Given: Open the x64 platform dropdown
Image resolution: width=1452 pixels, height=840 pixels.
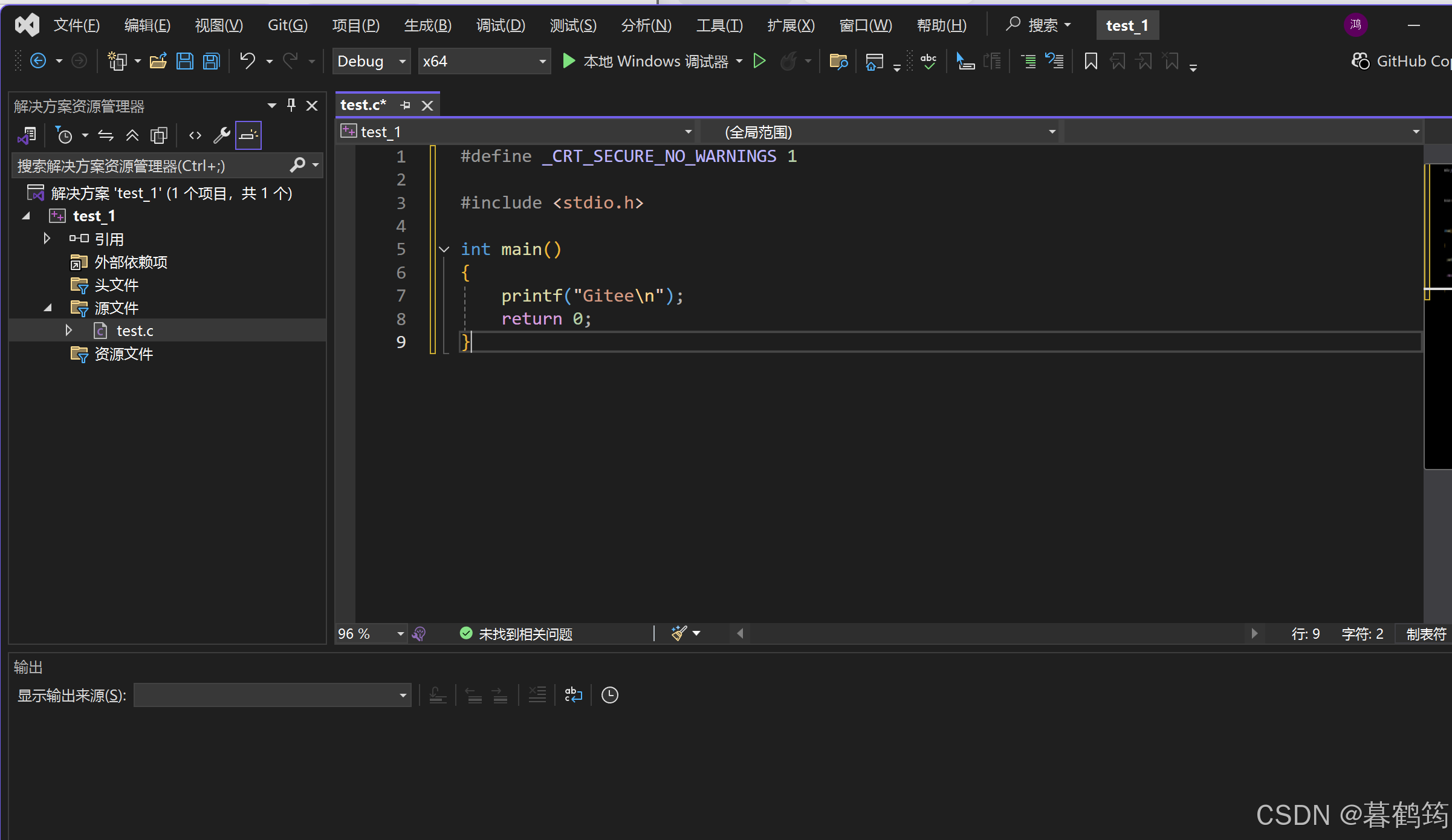Looking at the screenshot, I should pos(484,61).
